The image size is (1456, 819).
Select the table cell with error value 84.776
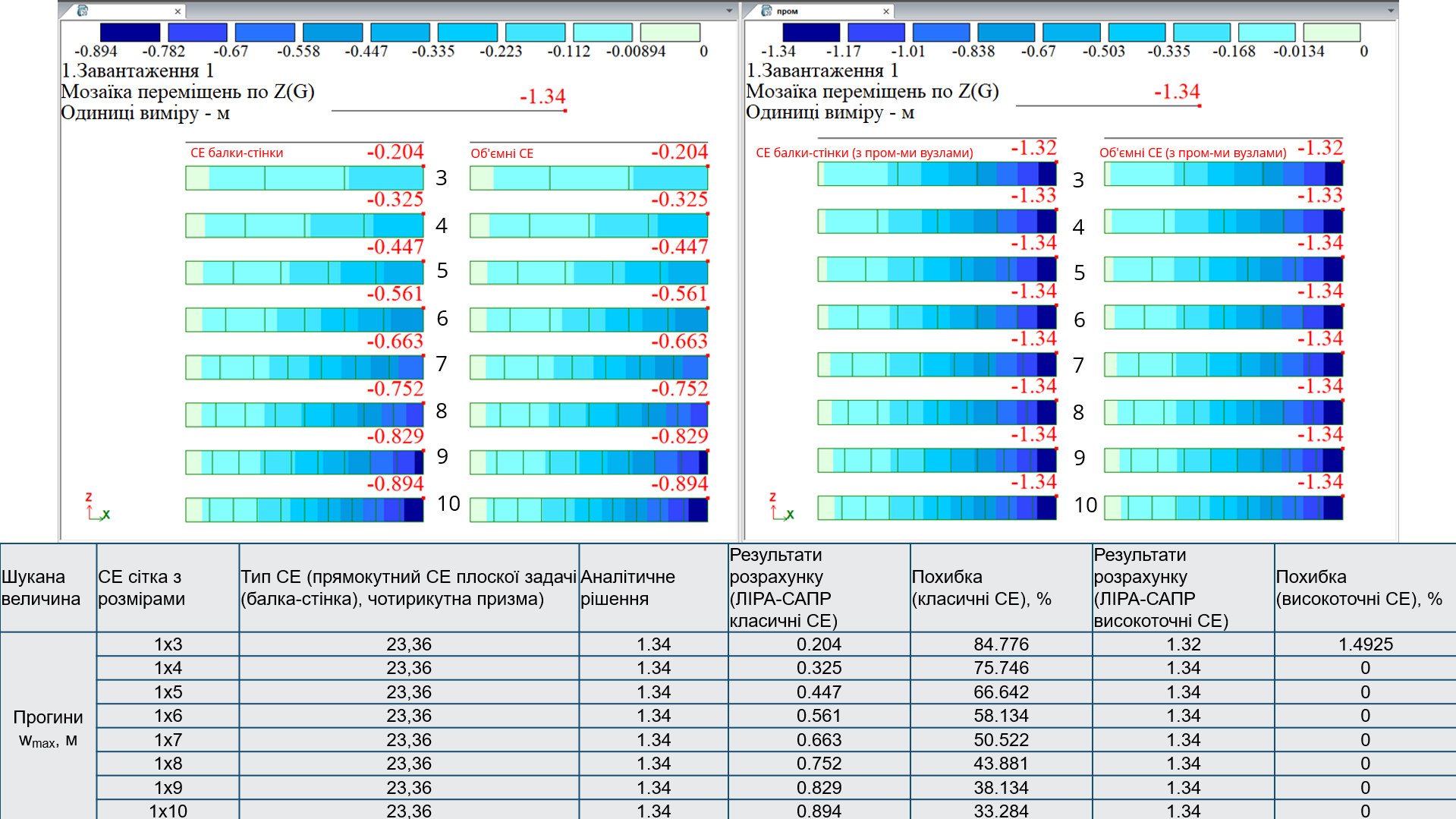(x=1001, y=644)
